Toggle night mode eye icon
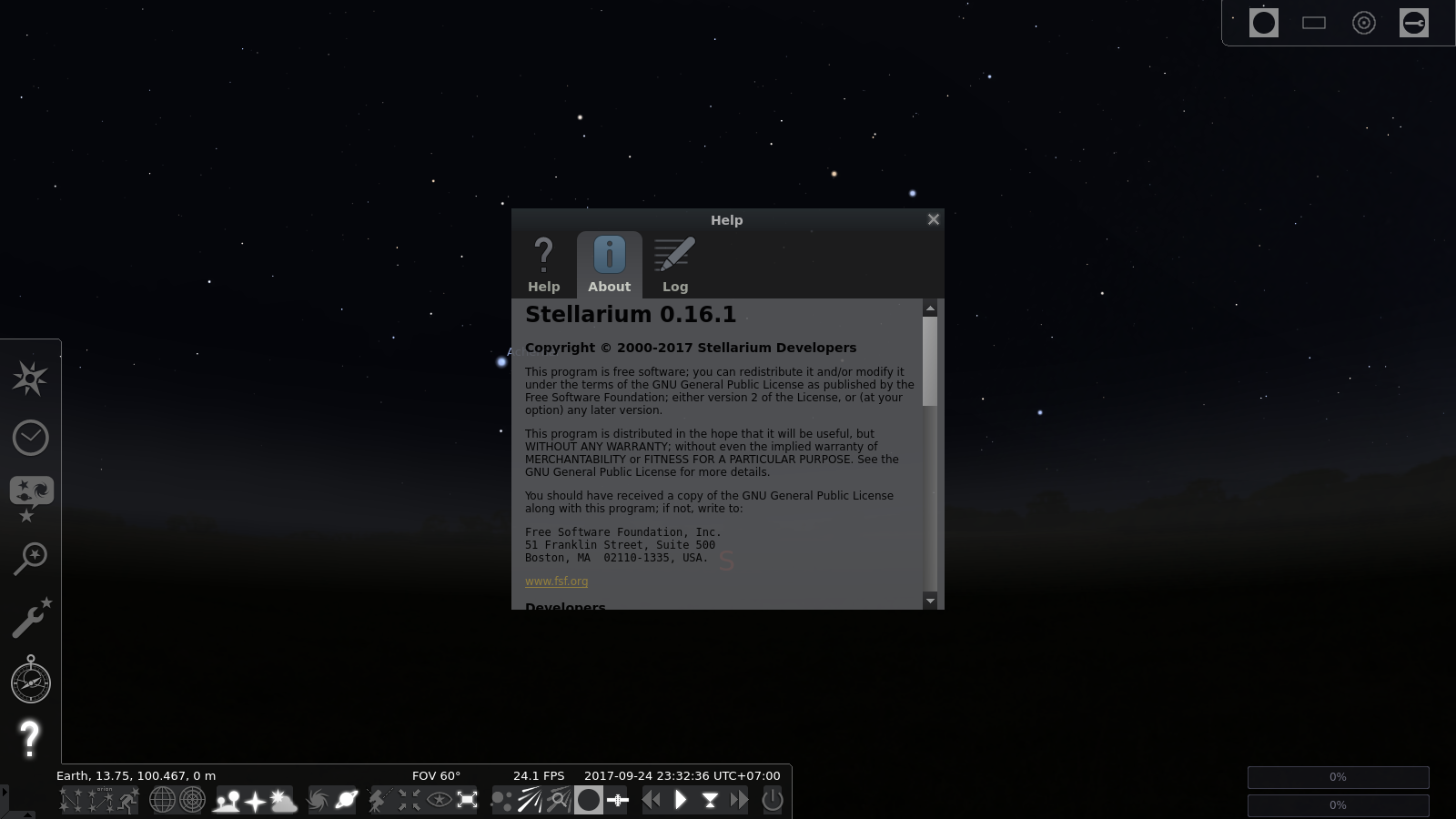1456x819 pixels. click(x=439, y=800)
